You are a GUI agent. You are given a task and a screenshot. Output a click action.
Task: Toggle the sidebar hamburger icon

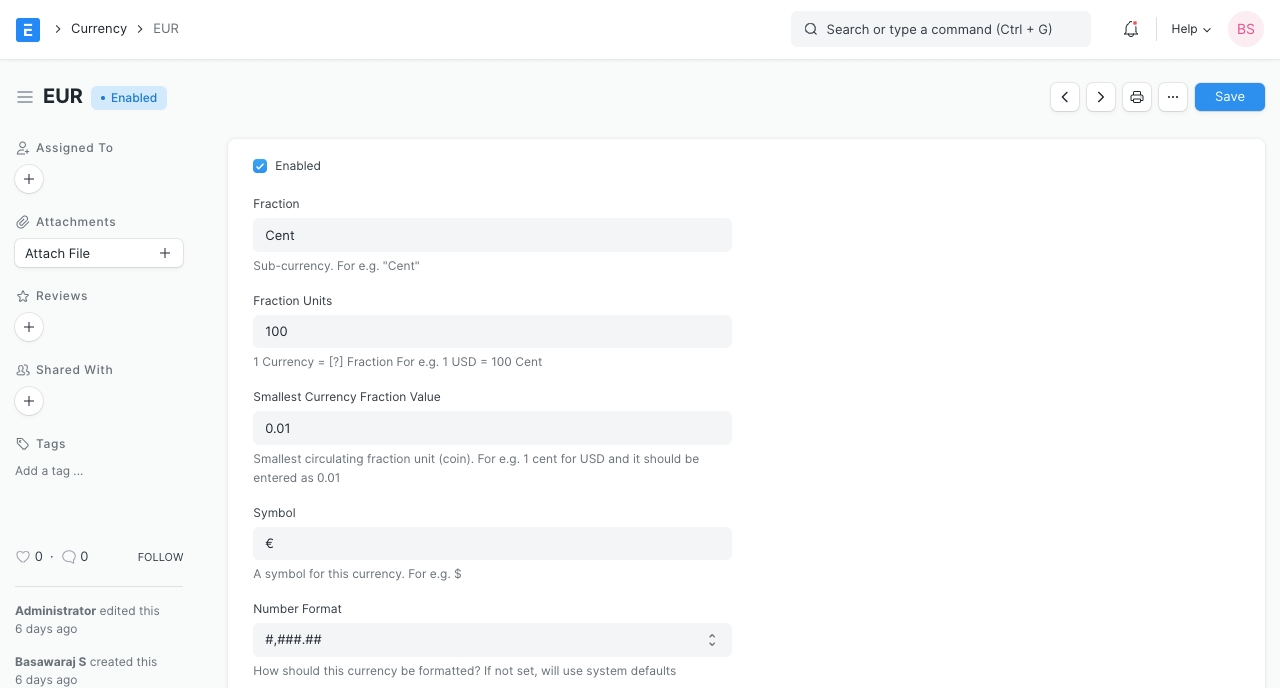(x=25, y=97)
